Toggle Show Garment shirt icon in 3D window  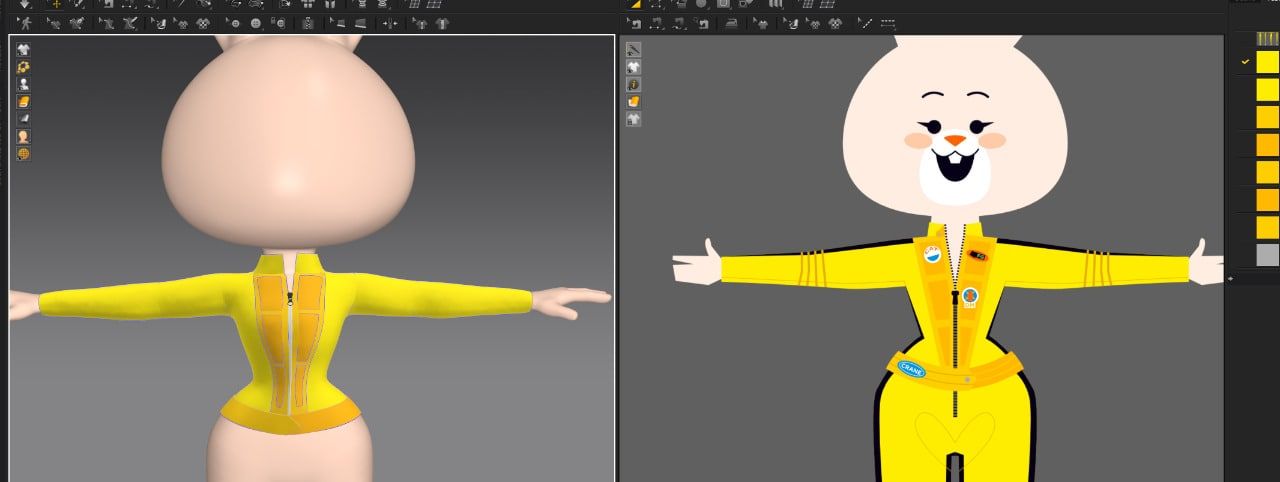point(23,49)
